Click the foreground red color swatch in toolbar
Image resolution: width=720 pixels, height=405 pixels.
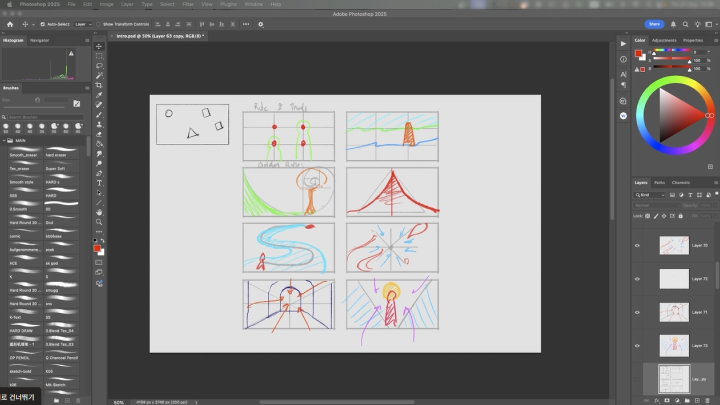click(x=97, y=246)
